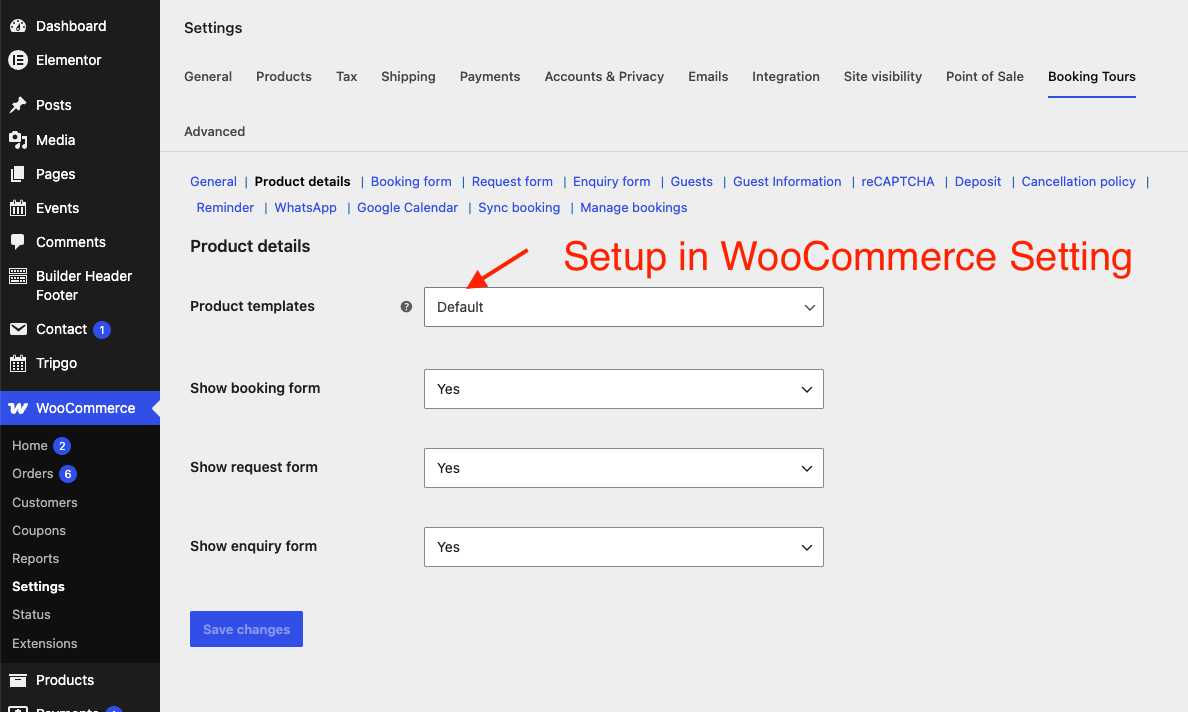Click the Save changes button
Viewport: 1188px width, 712px height.
[x=246, y=629]
